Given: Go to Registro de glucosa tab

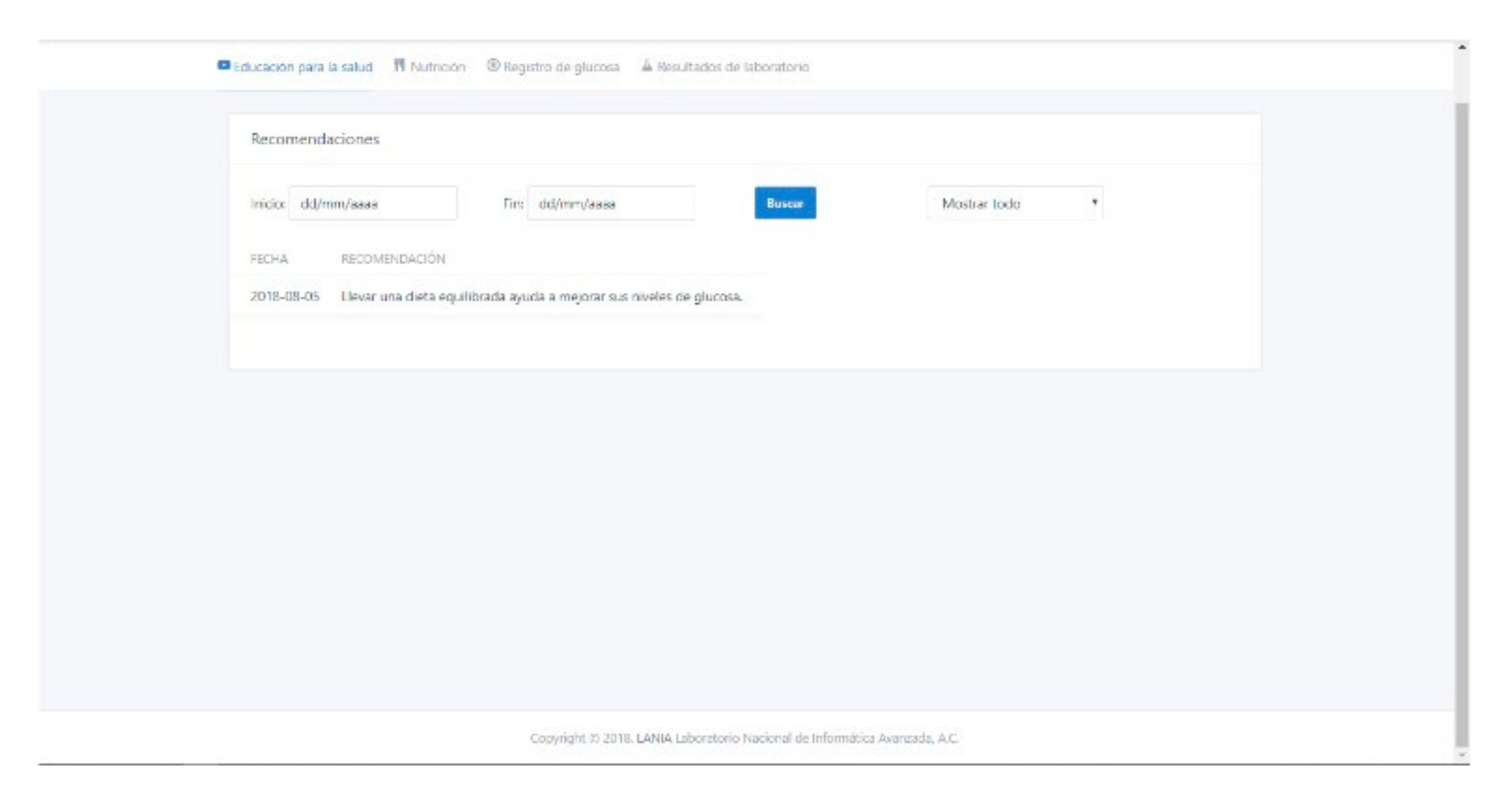Looking at the screenshot, I should coord(561,67).
